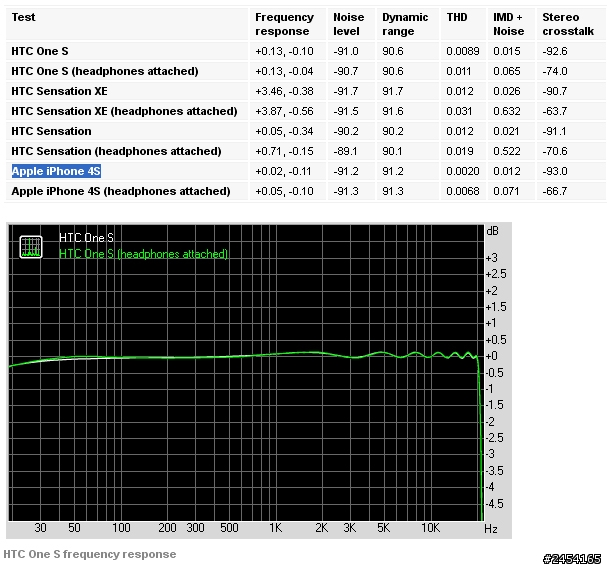The image size is (607, 567).
Task: Click IMD + Noise value 0.071
Action: (x=507, y=191)
